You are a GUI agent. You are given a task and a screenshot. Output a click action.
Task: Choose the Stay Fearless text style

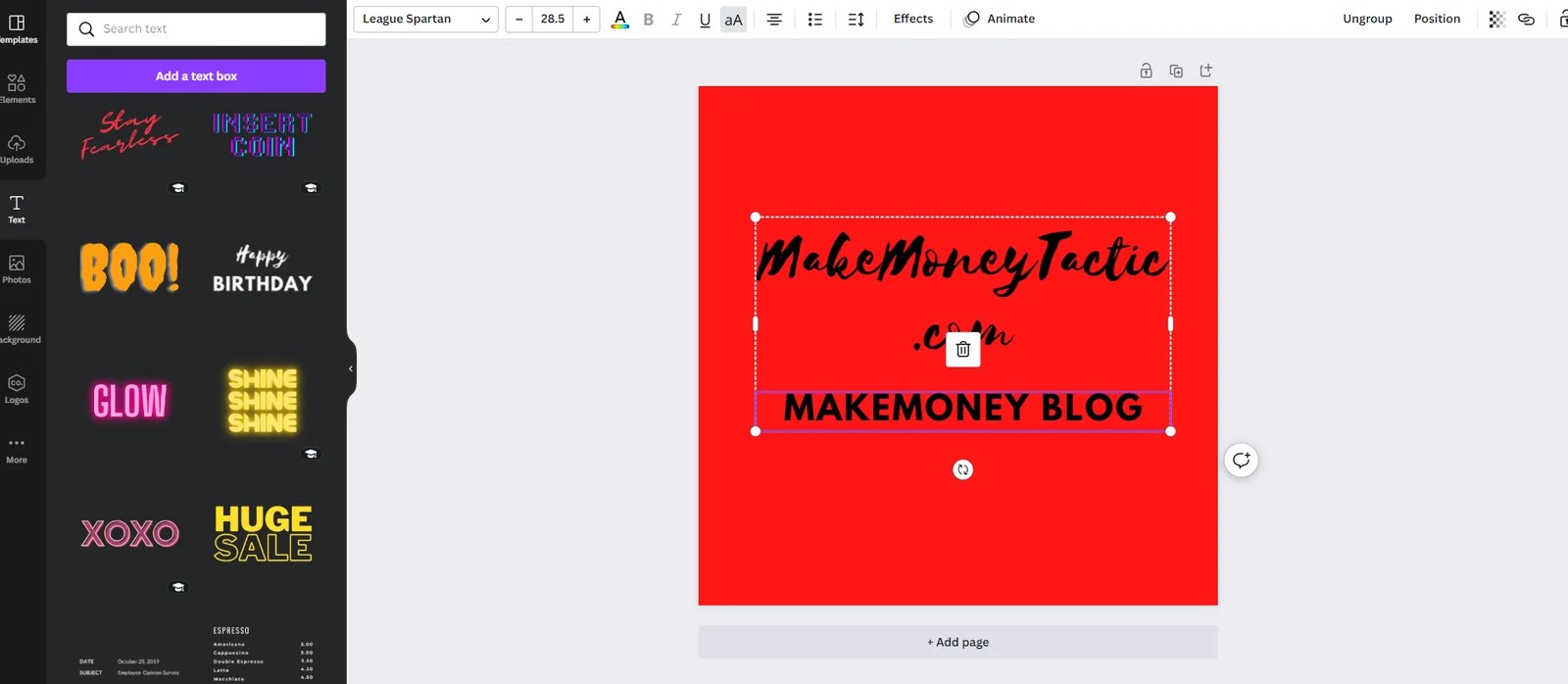pyautogui.click(x=129, y=134)
